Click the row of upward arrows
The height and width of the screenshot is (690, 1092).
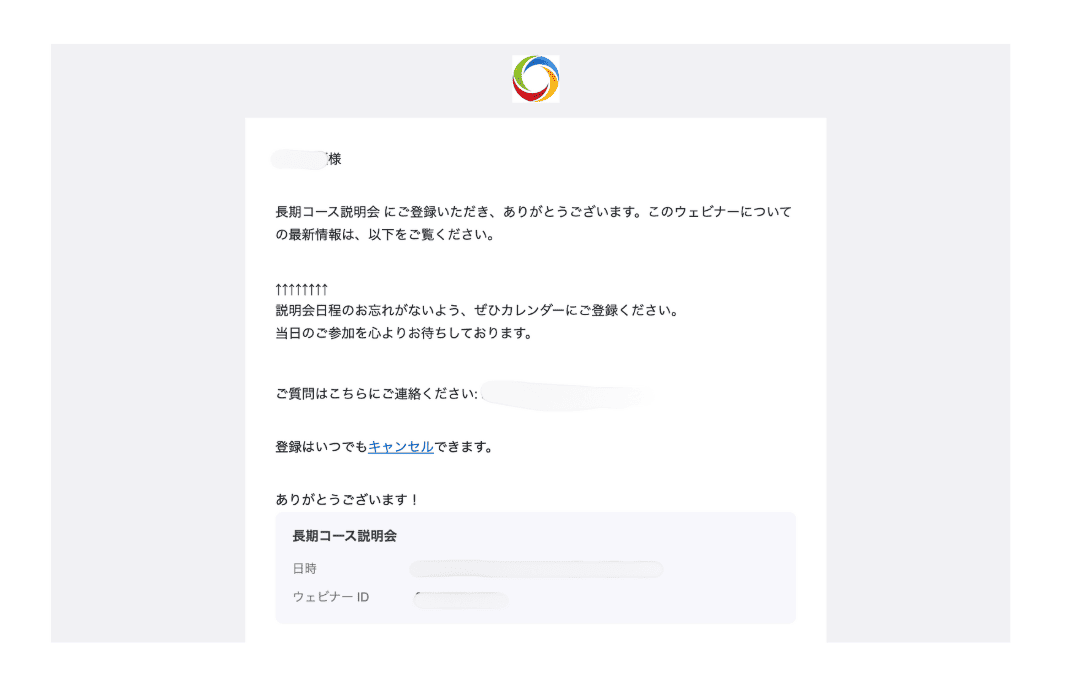pyautogui.click(x=302, y=290)
